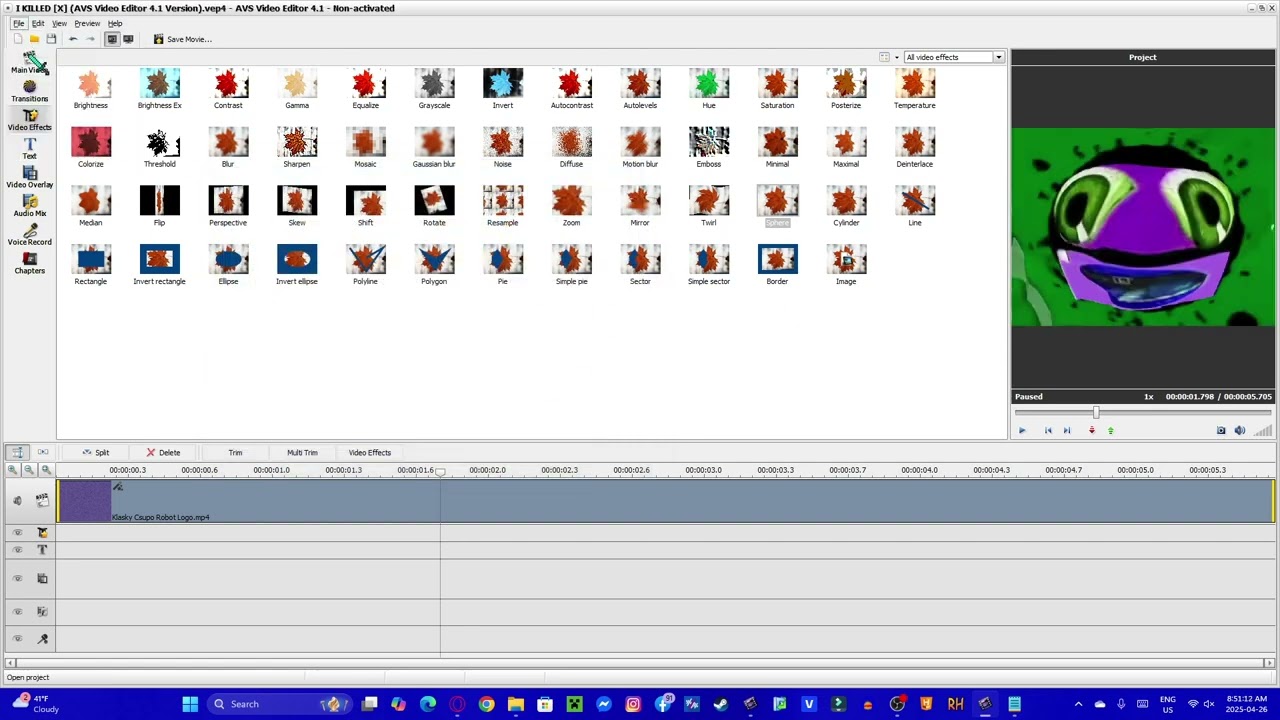This screenshot has width=1280, height=720.
Task: Click the timeline horizontal scrollbar
Action: pyautogui.click(x=640, y=662)
